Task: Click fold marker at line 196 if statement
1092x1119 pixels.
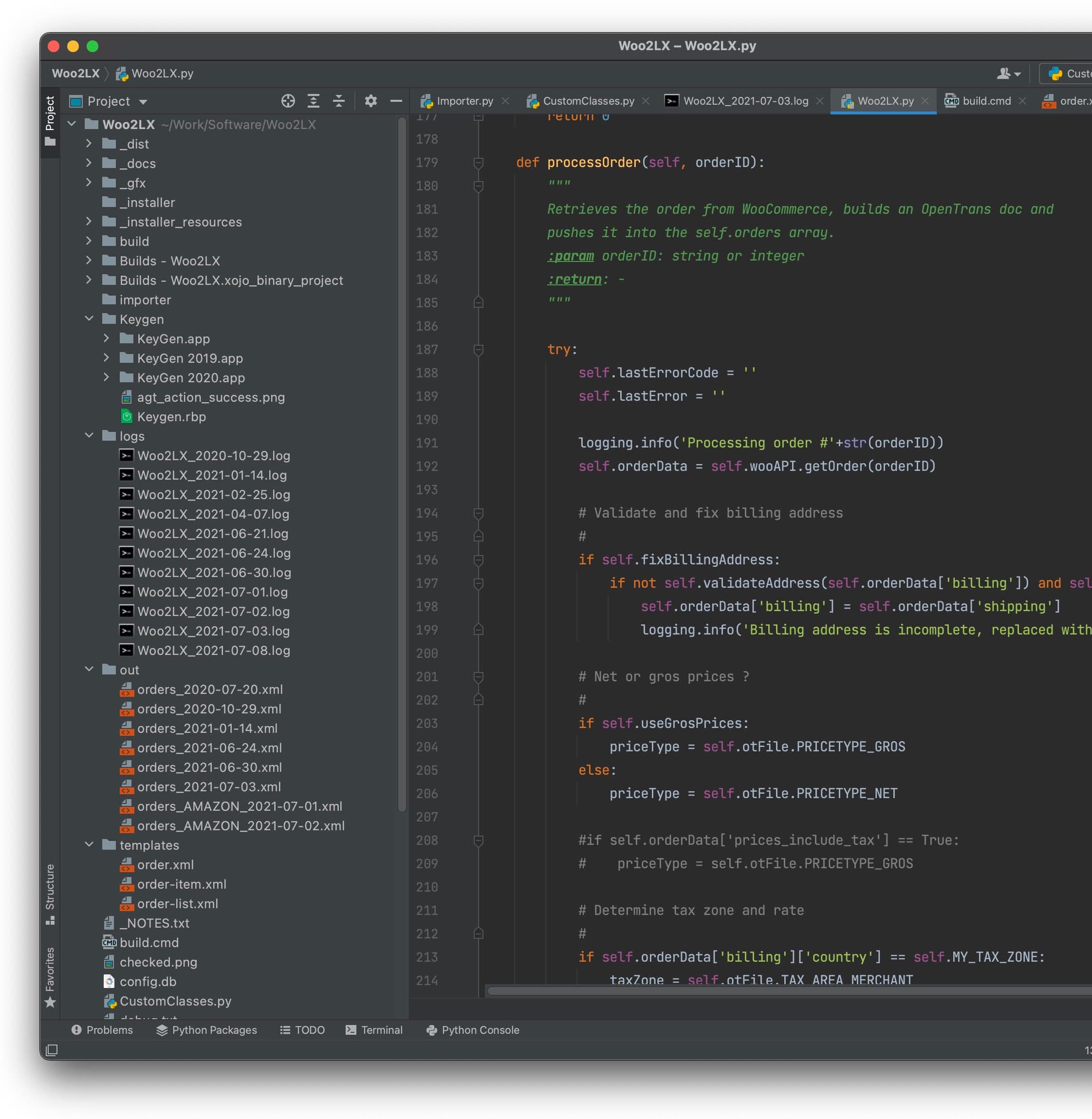Action: (478, 560)
